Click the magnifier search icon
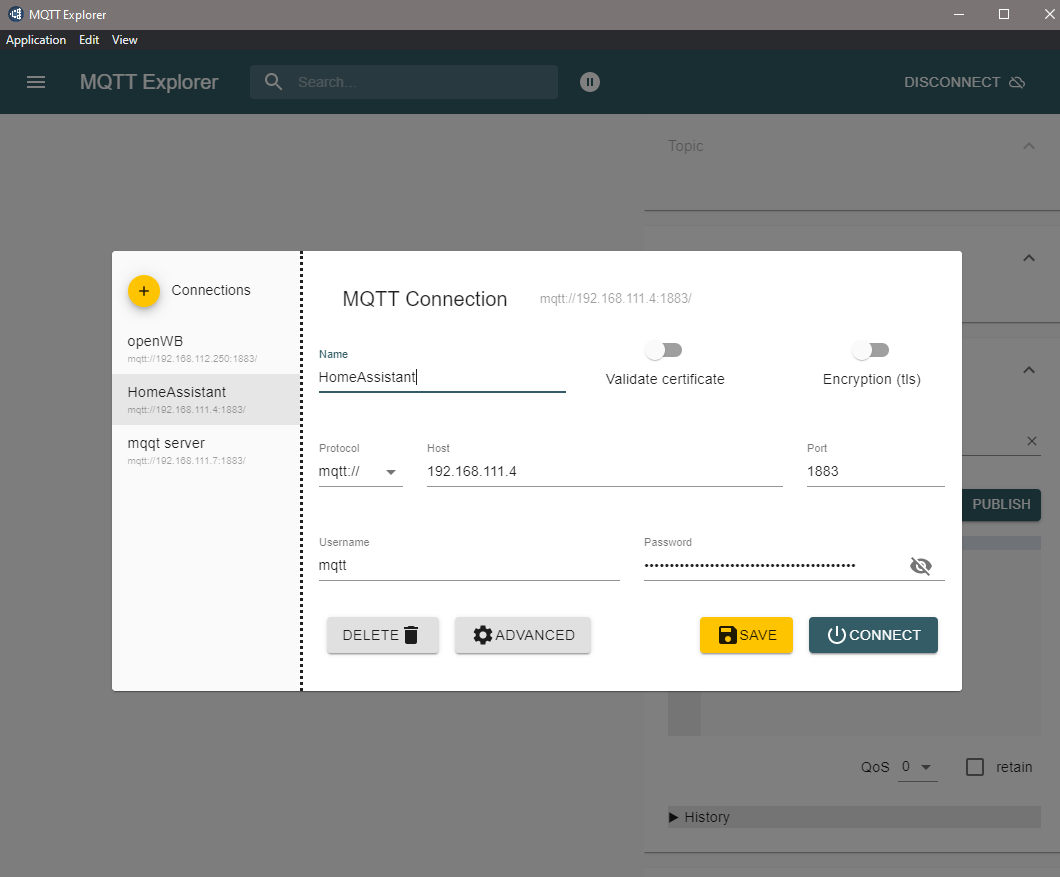 273,82
